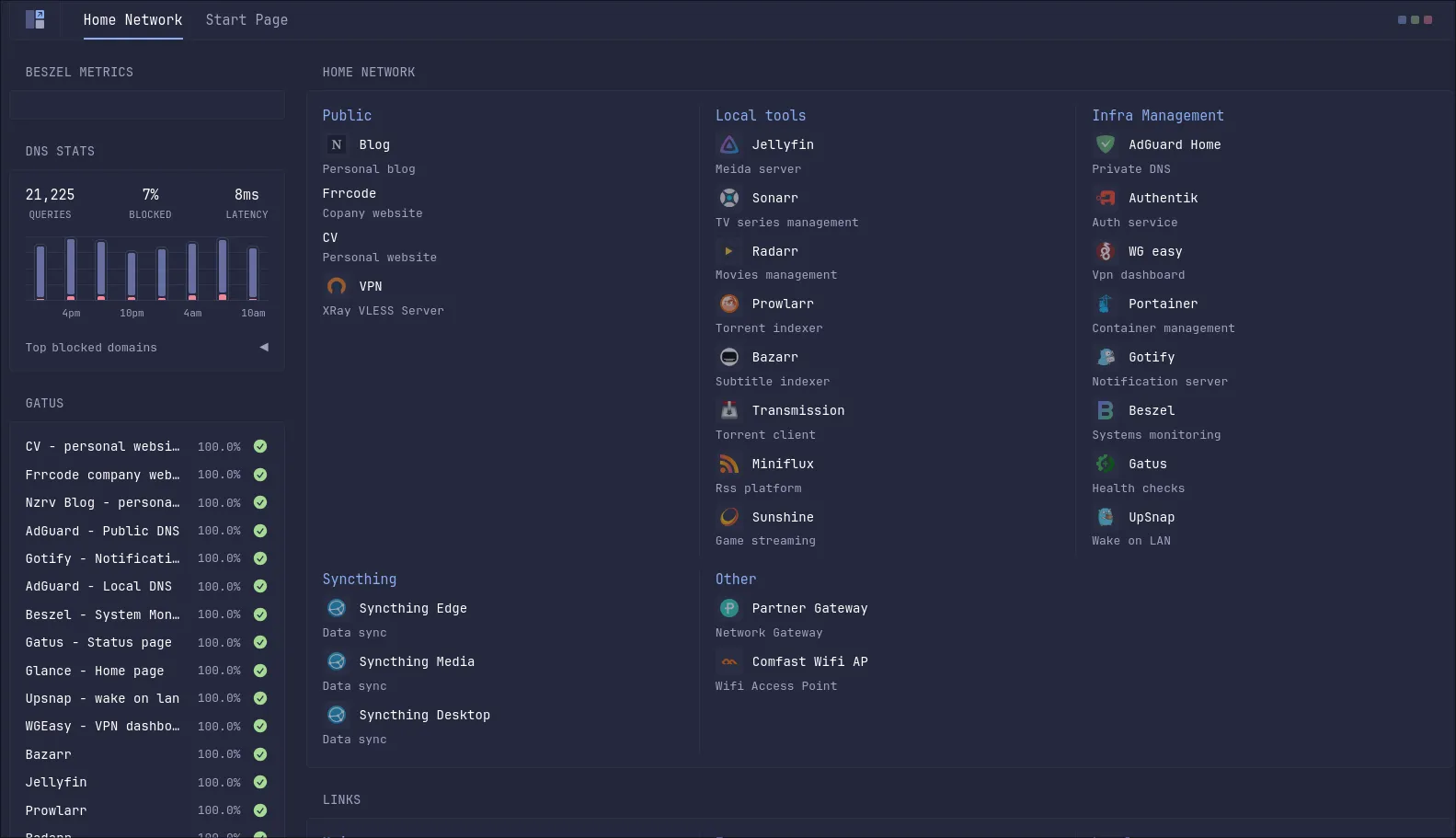1456x838 pixels.
Task: Open AdGuard - Public DNS Gatus entry
Action: click(102, 531)
